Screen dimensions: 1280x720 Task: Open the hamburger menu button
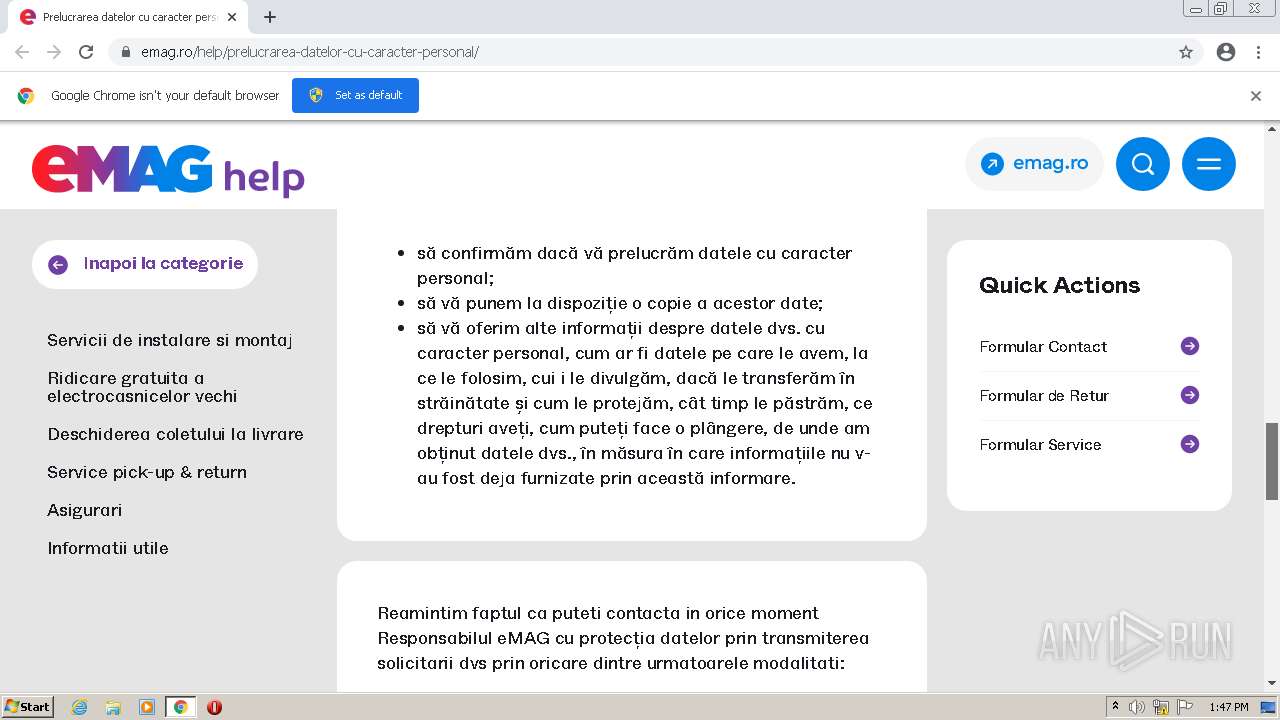tap(1209, 164)
